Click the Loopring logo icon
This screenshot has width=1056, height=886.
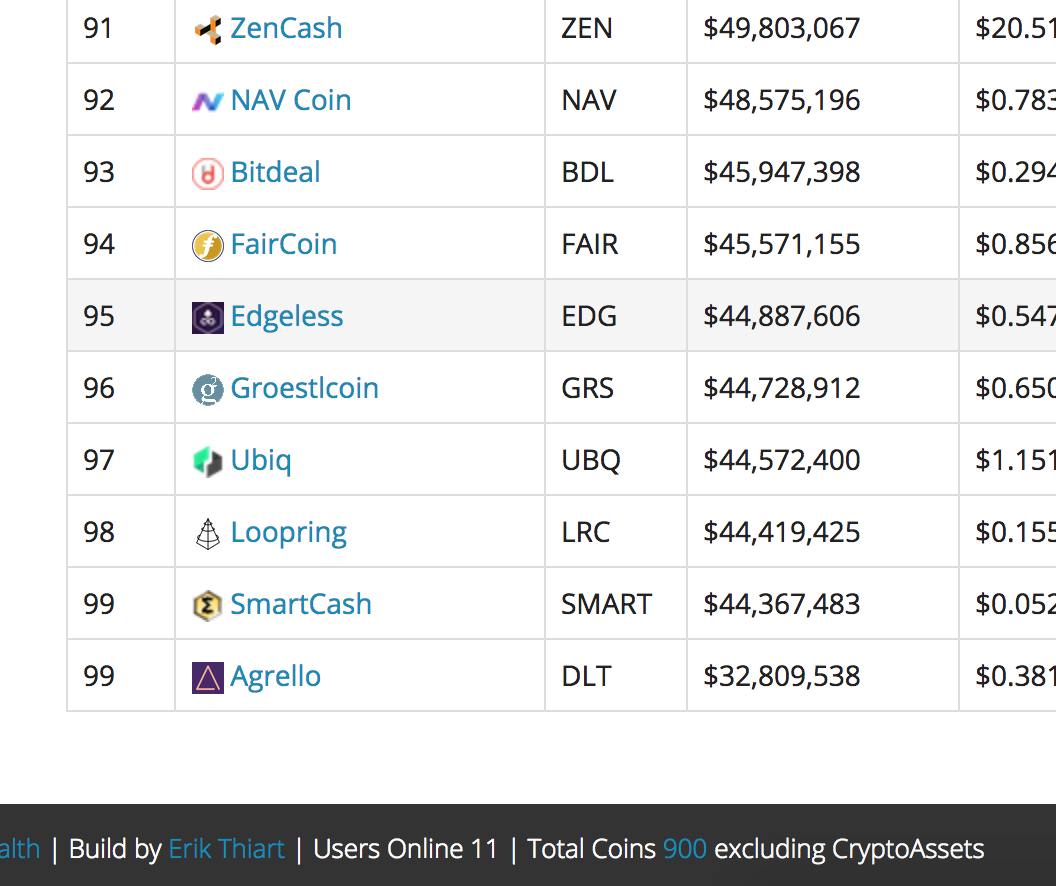point(207,532)
